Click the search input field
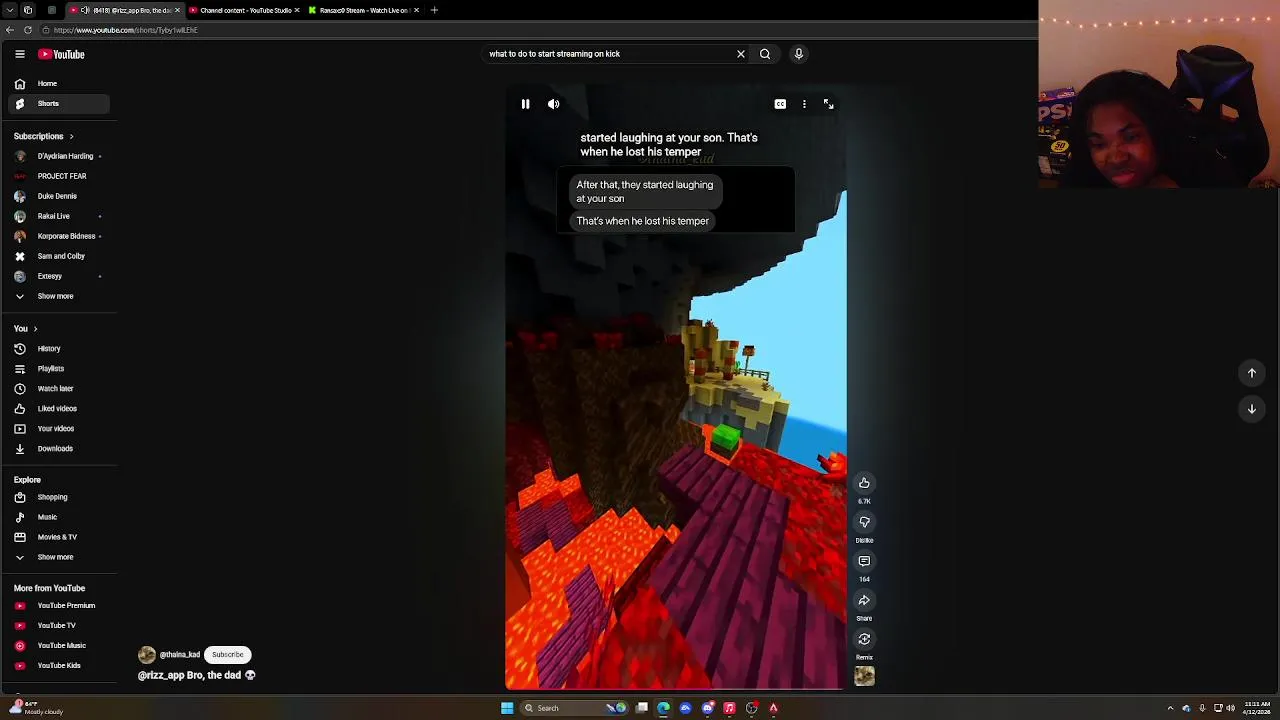 (x=608, y=54)
